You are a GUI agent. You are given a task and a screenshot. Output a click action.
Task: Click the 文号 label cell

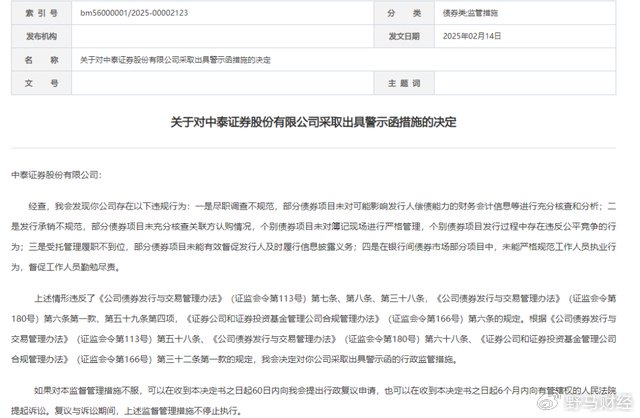click(41, 83)
